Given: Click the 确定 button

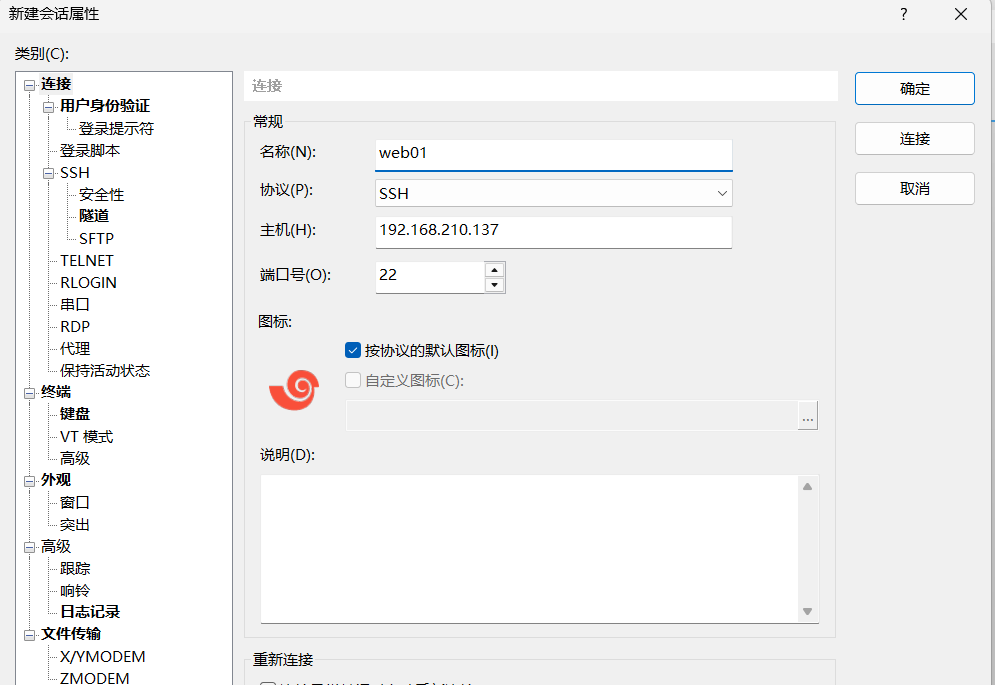Looking at the screenshot, I should click(914, 88).
